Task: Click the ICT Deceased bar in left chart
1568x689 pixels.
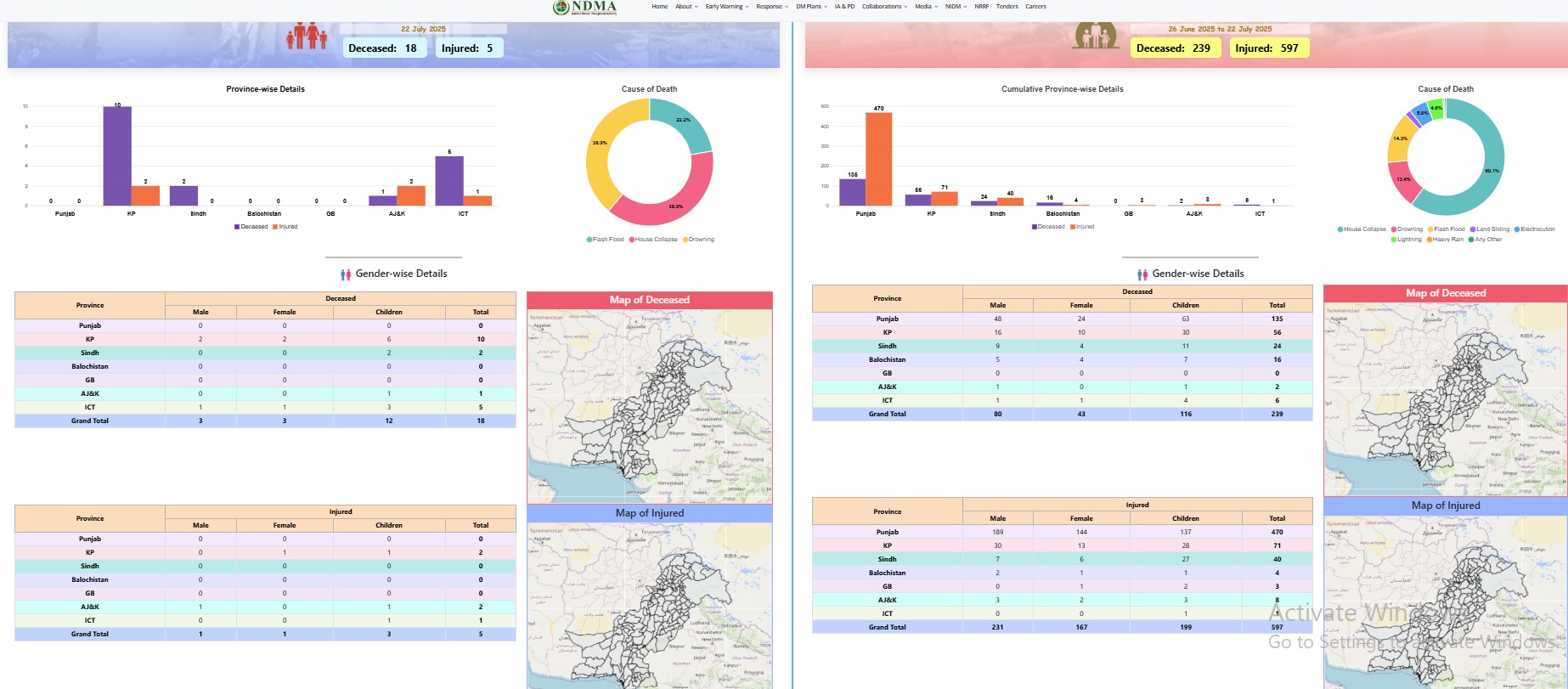Action: click(449, 181)
